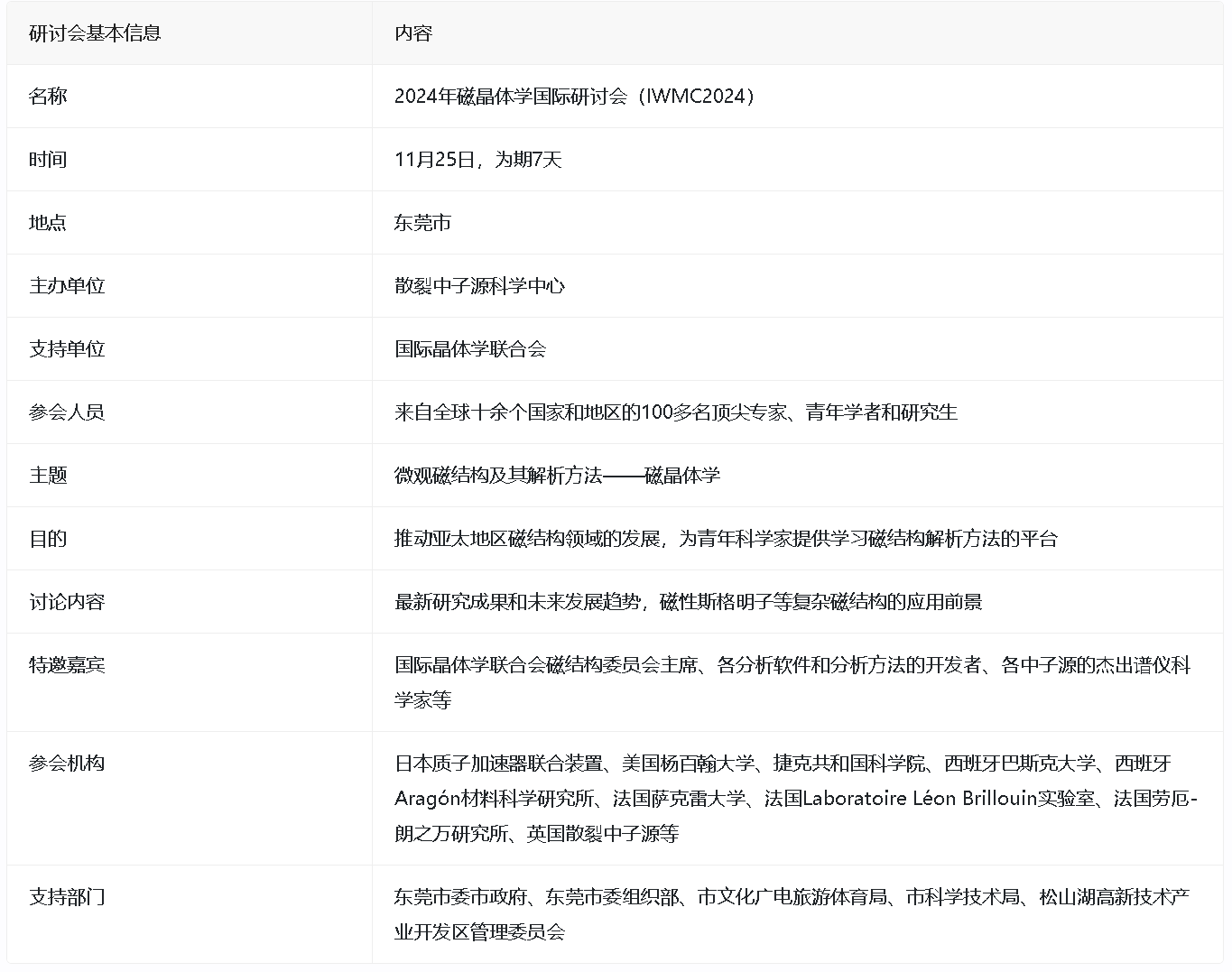
Task: Select the '讨论内容' row label
Action: pyautogui.click(x=67, y=602)
